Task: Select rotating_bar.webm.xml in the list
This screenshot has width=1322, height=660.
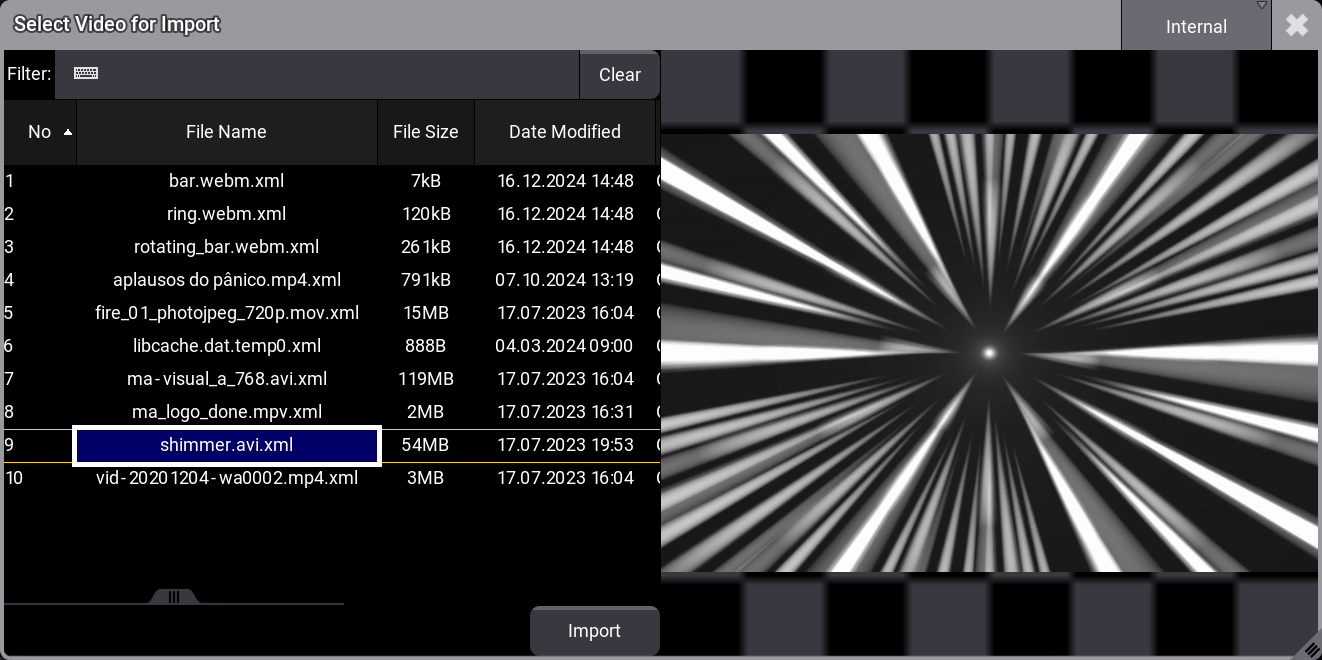Action: click(226, 247)
